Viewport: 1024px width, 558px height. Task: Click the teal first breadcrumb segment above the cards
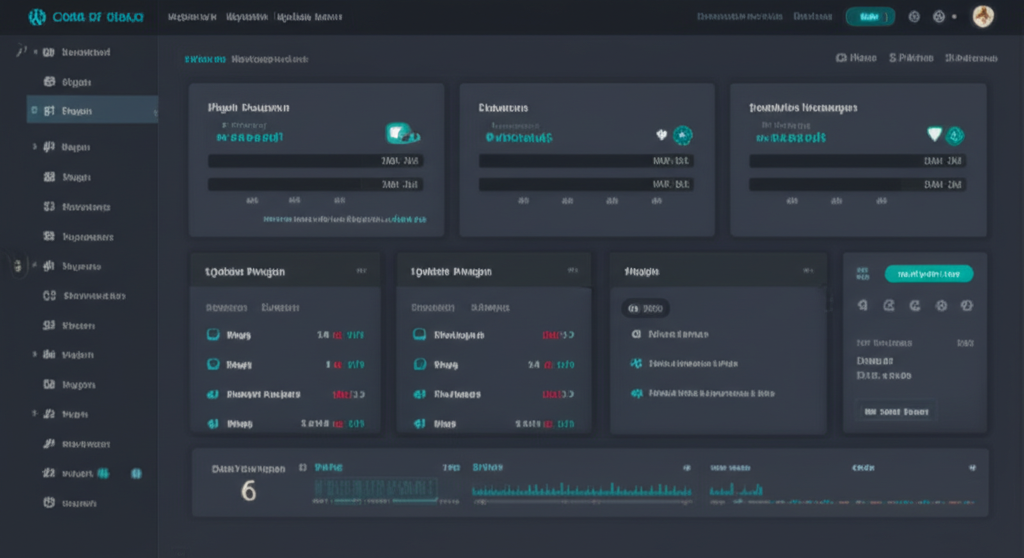tap(205, 59)
